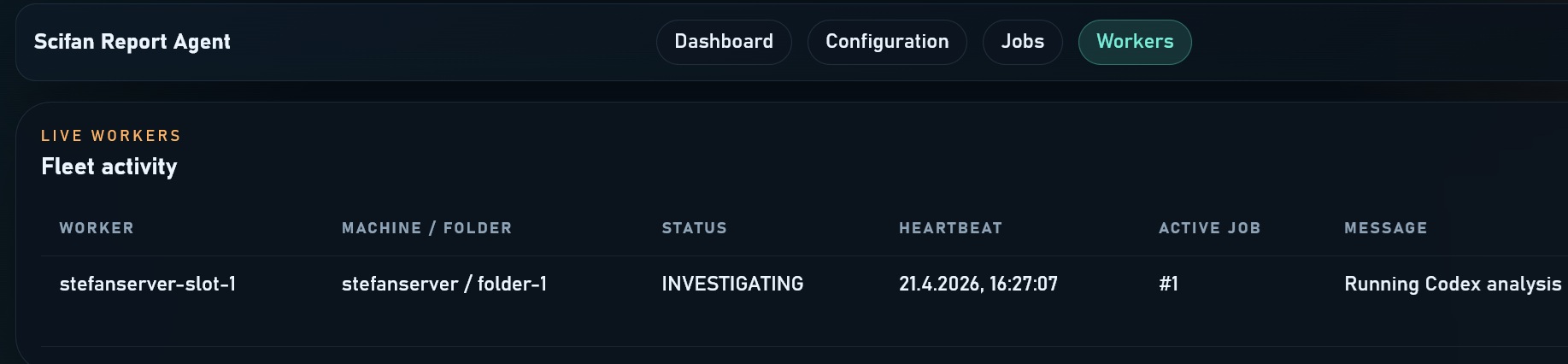Click heartbeat timestamp 21.4.2026, 16:27:07

(x=978, y=284)
